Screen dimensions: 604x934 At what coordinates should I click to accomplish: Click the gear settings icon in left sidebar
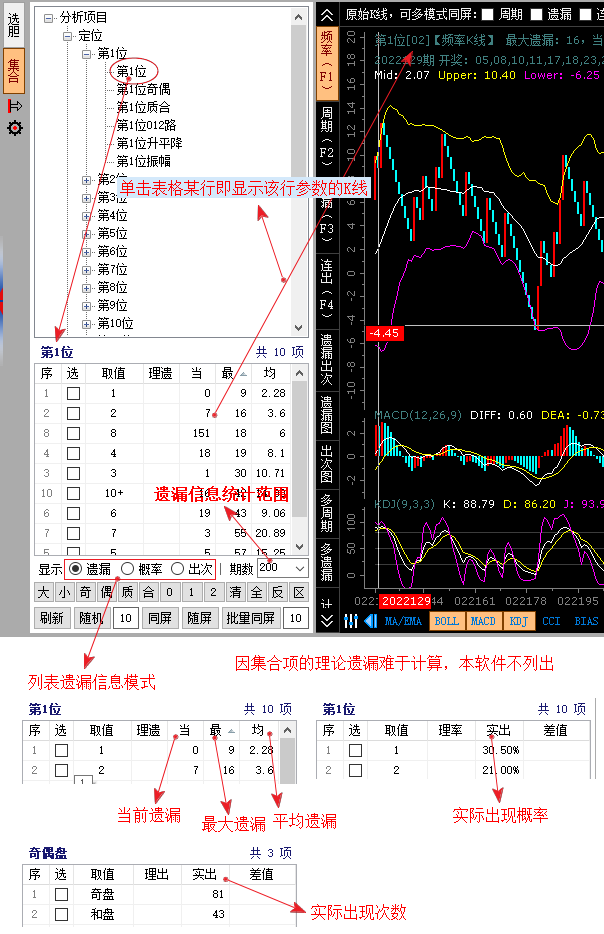(14, 128)
